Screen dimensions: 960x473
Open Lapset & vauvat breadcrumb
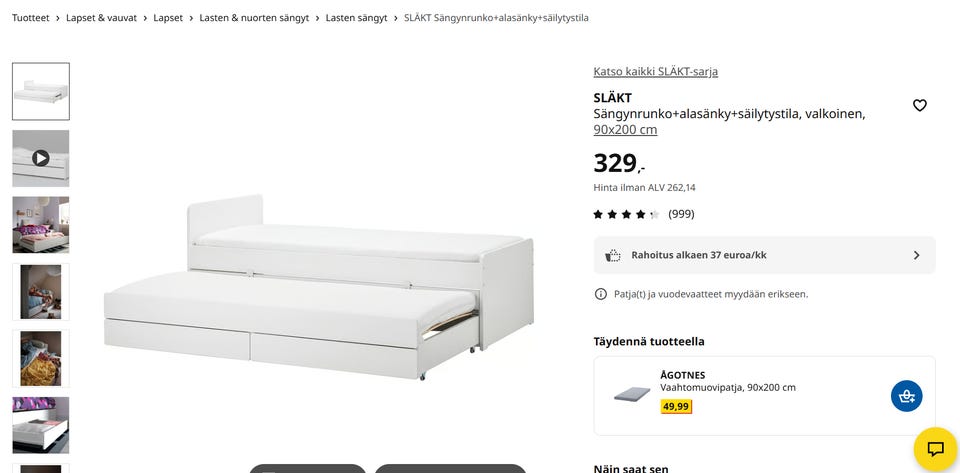(x=101, y=18)
